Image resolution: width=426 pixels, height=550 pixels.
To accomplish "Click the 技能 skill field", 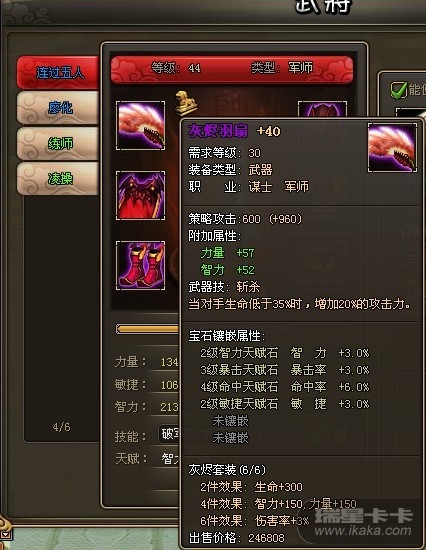I will (169, 434).
